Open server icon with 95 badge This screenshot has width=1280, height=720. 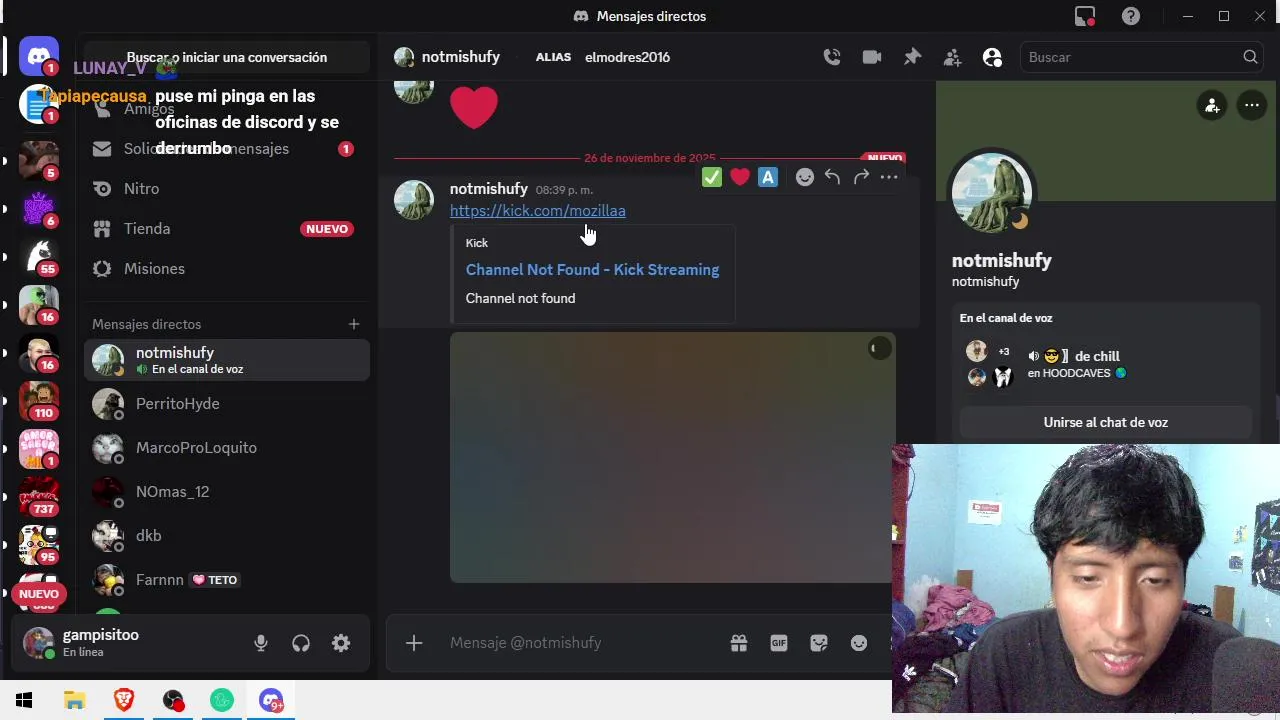pyautogui.click(x=39, y=545)
